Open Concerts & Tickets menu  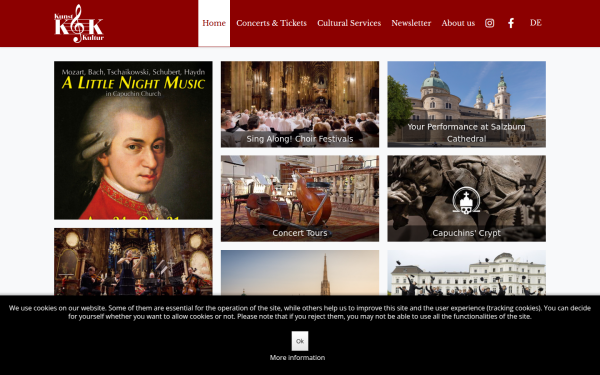click(271, 23)
